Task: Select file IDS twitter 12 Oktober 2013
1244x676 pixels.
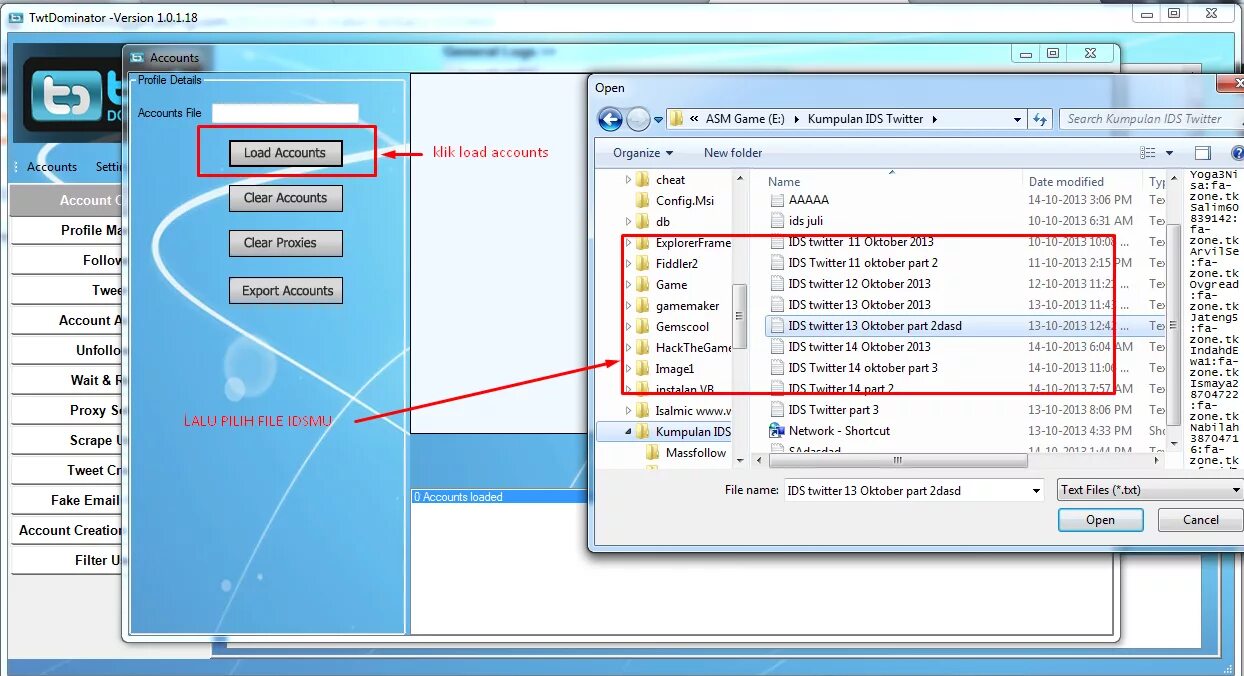Action: click(859, 284)
